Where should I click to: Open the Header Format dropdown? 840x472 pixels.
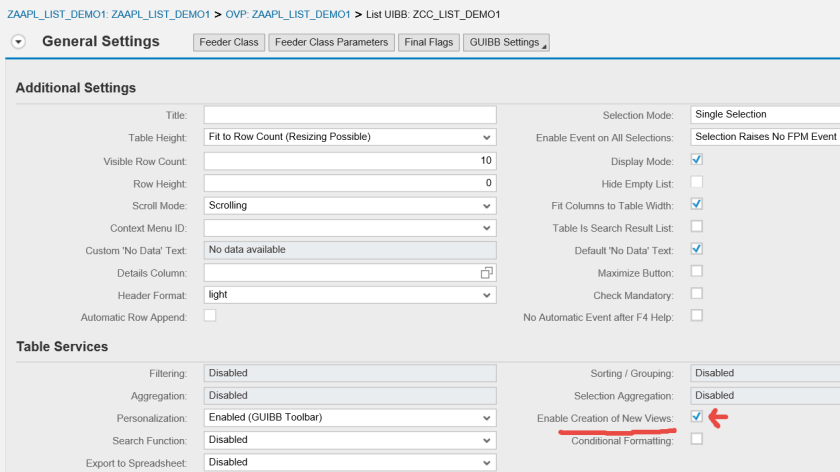pos(487,295)
